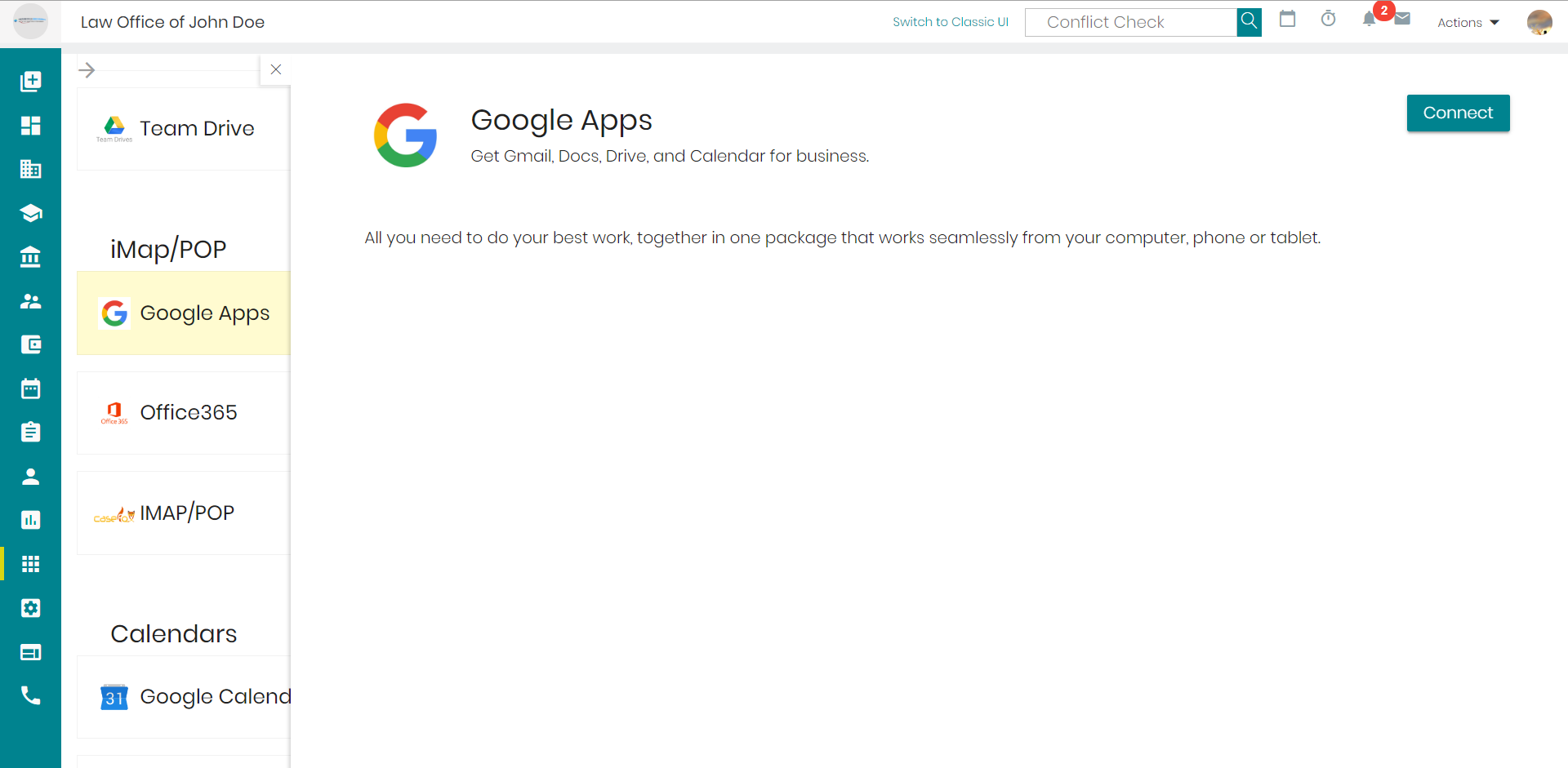Open the phone sidebar icon
Viewport: 1568px width, 768px height.
(x=30, y=695)
